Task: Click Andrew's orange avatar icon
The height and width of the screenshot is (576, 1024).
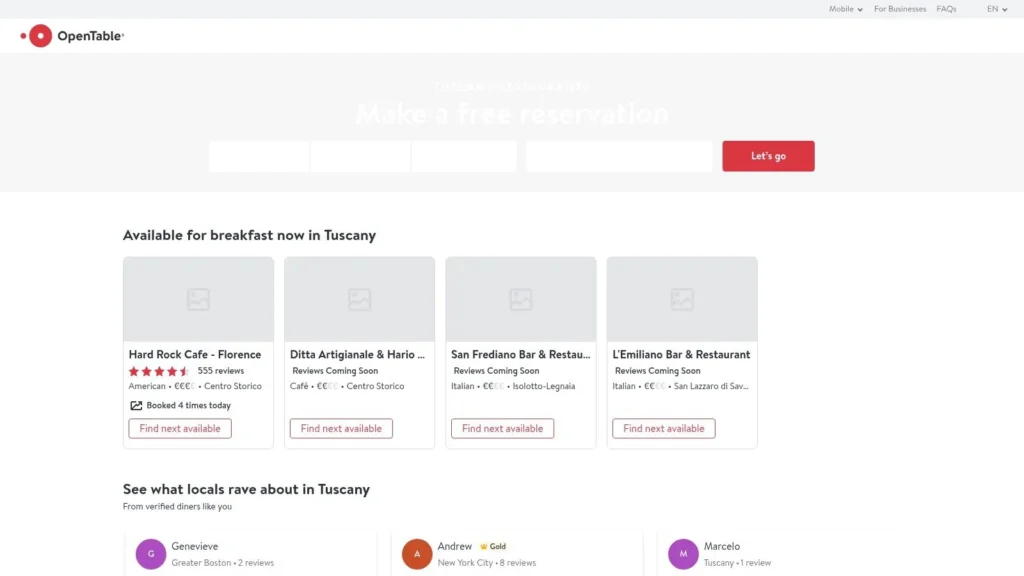Action: point(416,553)
